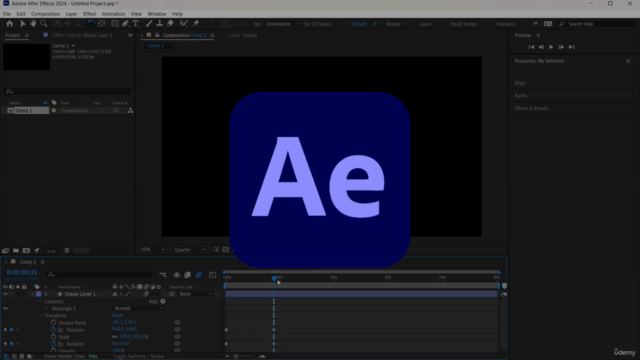The image size is (640, 360).
Task: Open the Composition menu
Action: coord(45,14)
